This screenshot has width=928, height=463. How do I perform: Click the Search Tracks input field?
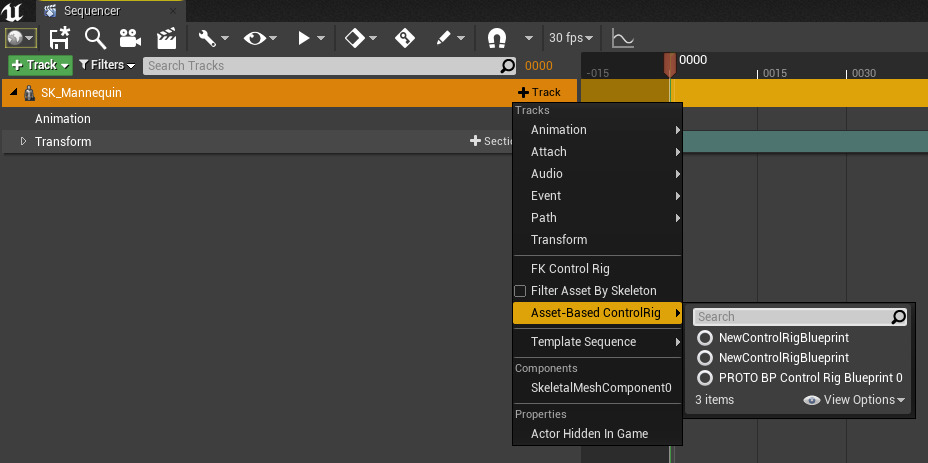(322, 65)
